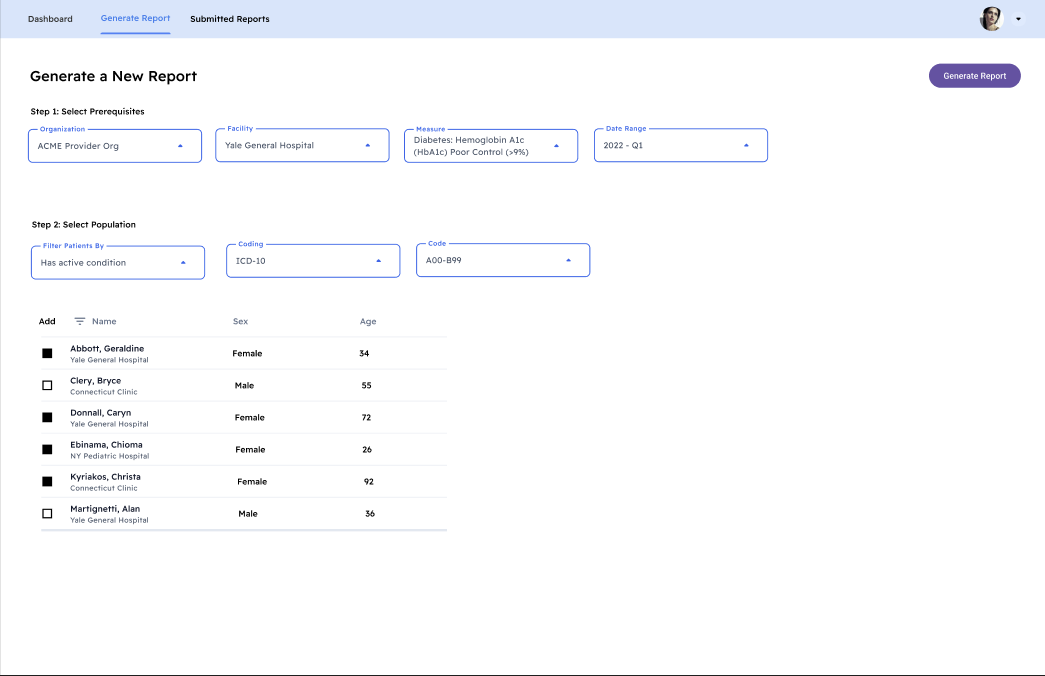Click the Generate Report button
1045x676 pixels.
point(974,75)
